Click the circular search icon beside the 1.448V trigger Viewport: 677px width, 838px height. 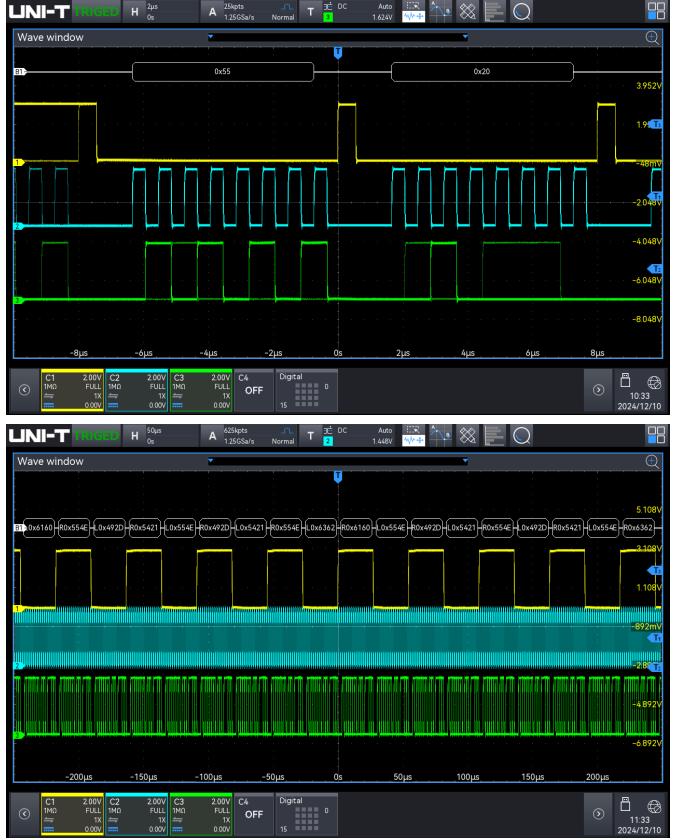coord(521,435)
